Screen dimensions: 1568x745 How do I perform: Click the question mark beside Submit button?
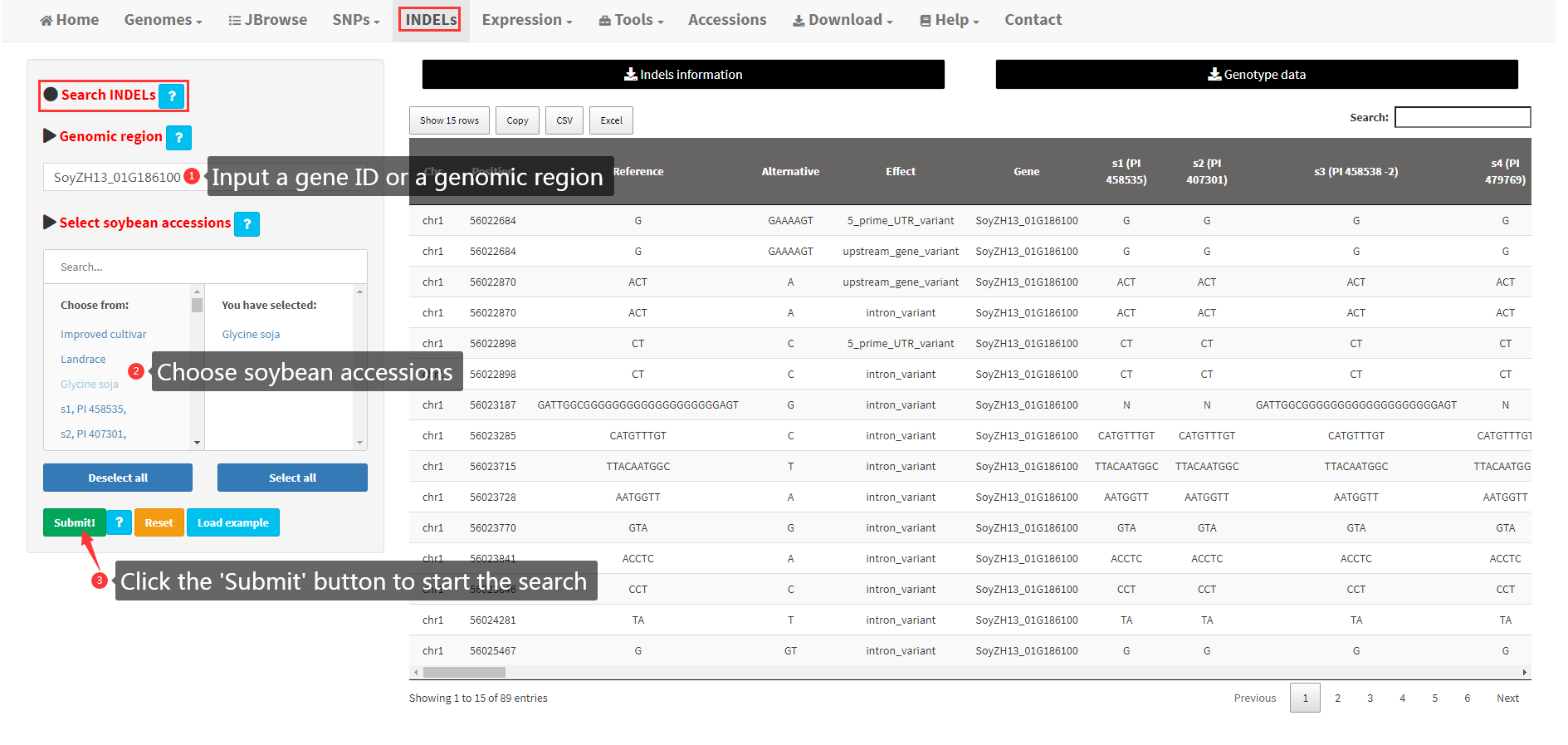pyautogui.click(x=120, y=522)
